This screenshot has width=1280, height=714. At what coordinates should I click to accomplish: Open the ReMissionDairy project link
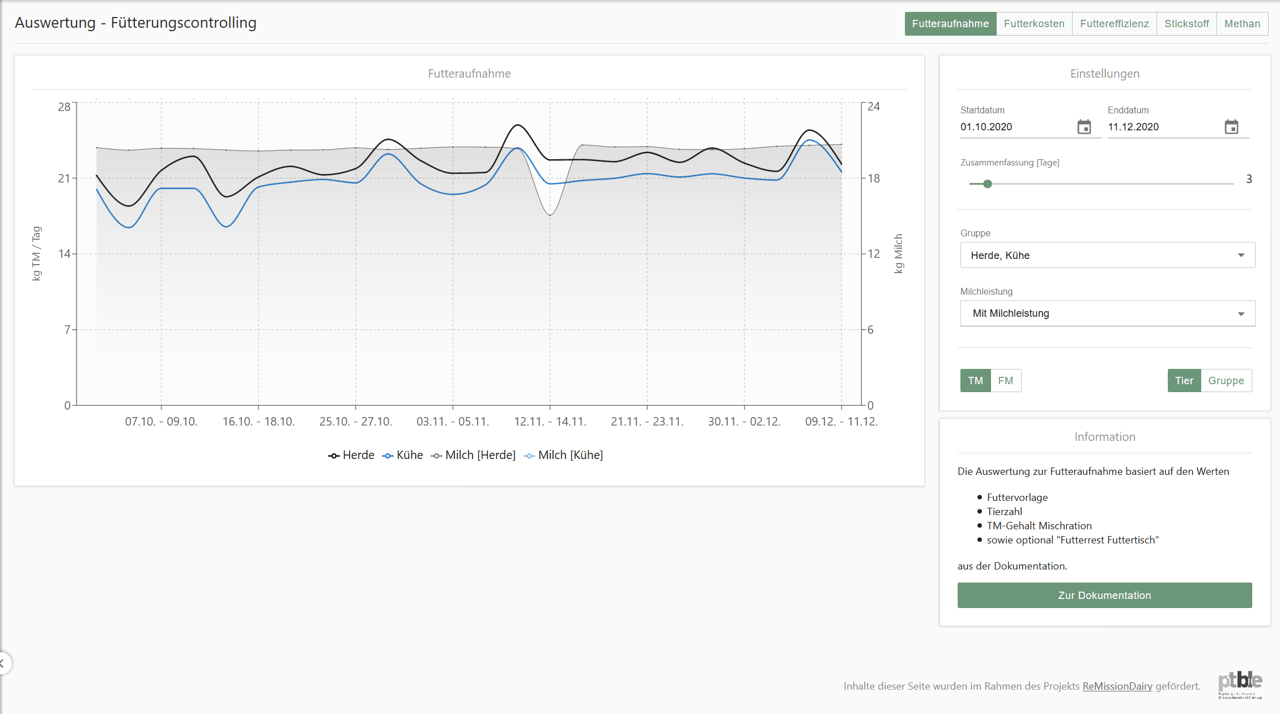click(1117, 687)
